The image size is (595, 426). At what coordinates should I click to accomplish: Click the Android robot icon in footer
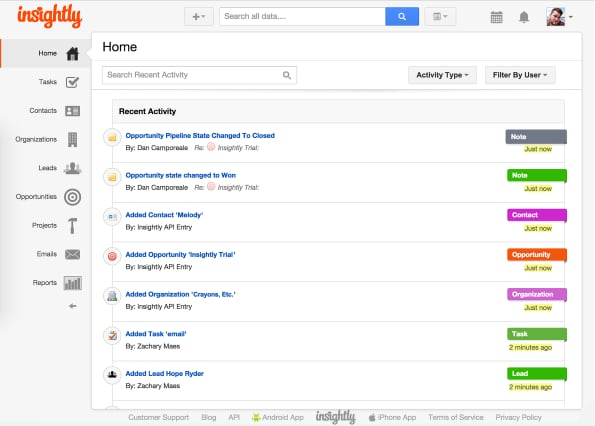(256, 418)
